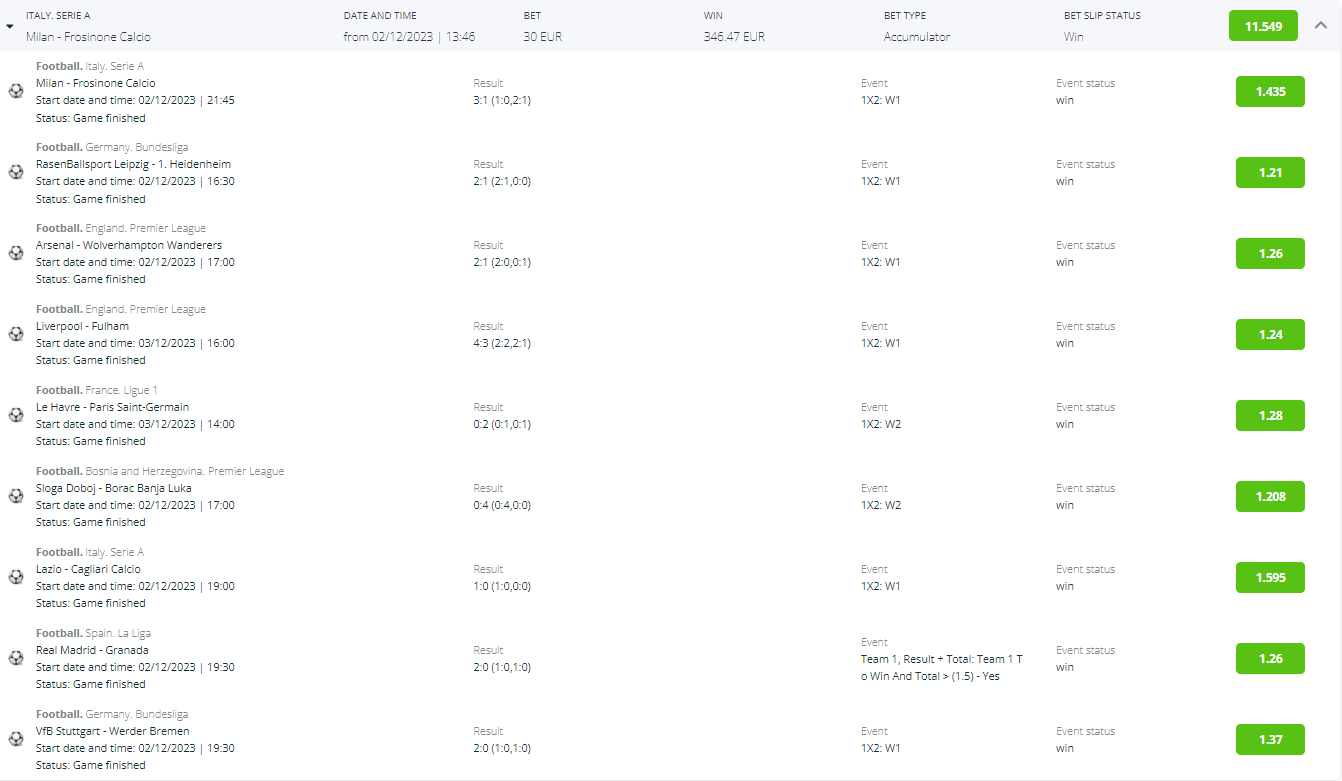Click the football icon beside Liverpool - Fulham
Image resolution: width=1342 pixels, height=781 pixels.
pyautogui.click(x=16, y=334)
